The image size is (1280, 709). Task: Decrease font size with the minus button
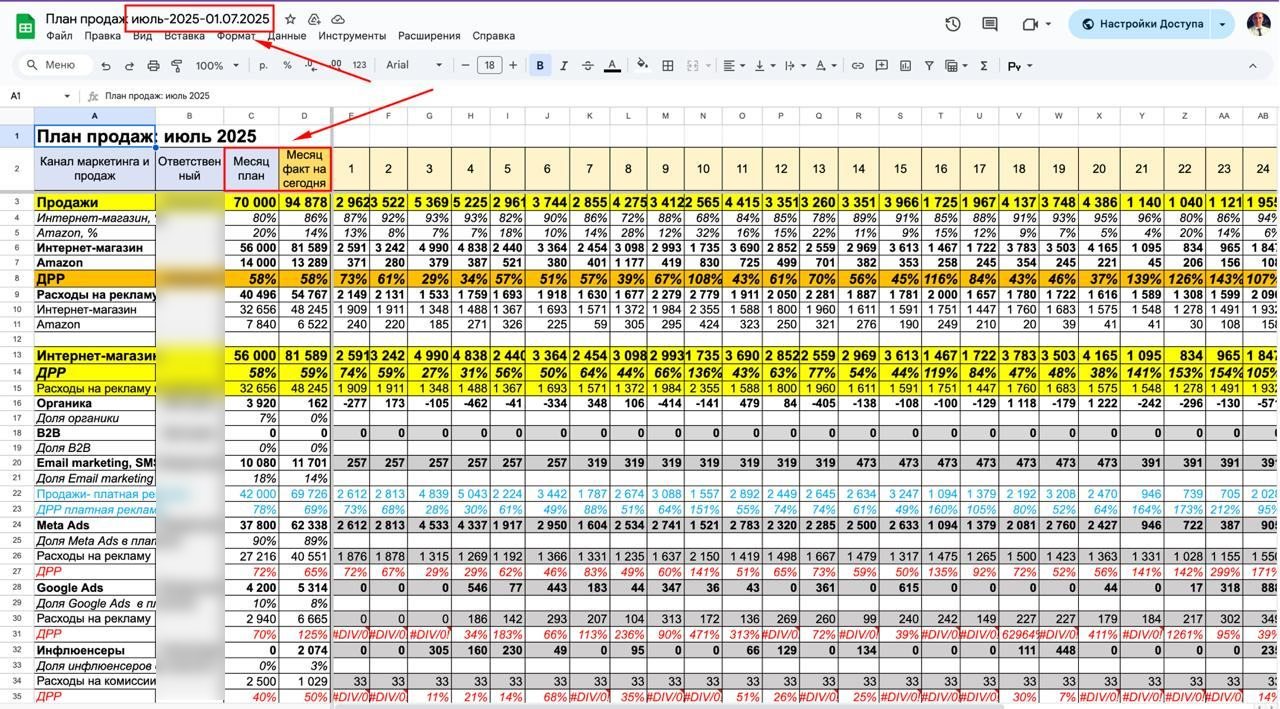pos(465,66)
